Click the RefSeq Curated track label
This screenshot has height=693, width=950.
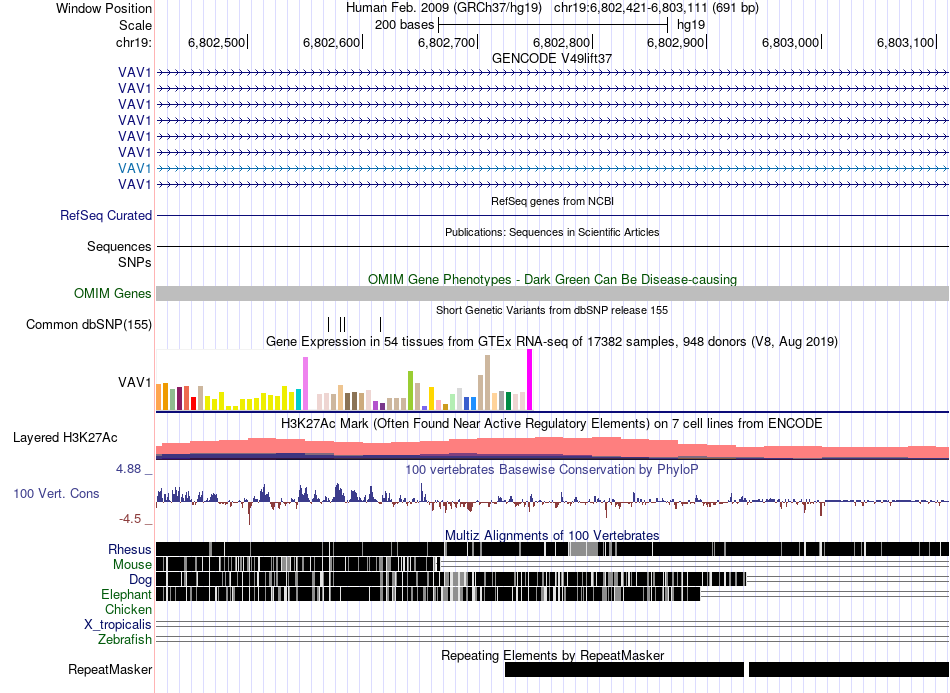tap(106, 216)
